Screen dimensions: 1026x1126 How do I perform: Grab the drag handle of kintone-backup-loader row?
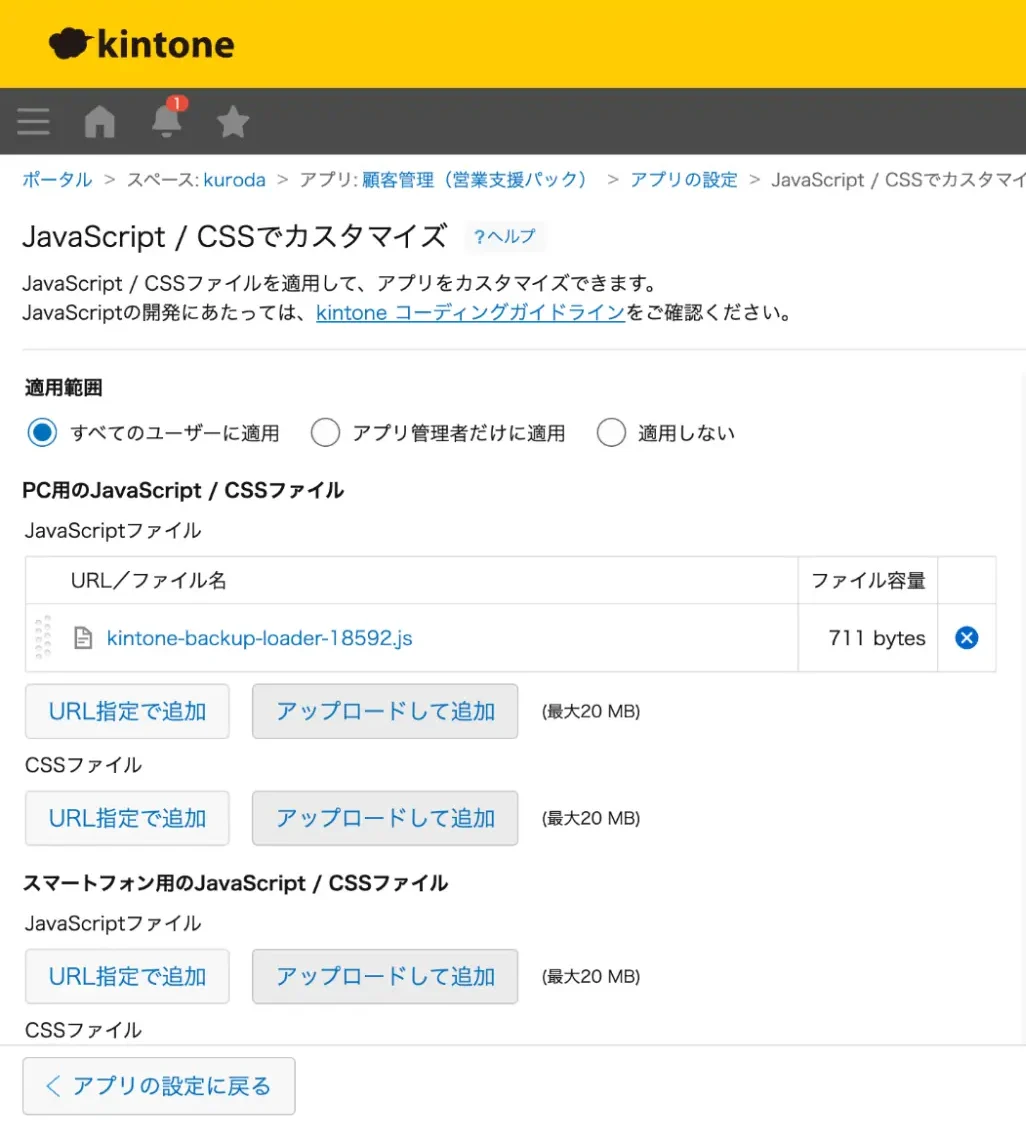tap(43, 637)
